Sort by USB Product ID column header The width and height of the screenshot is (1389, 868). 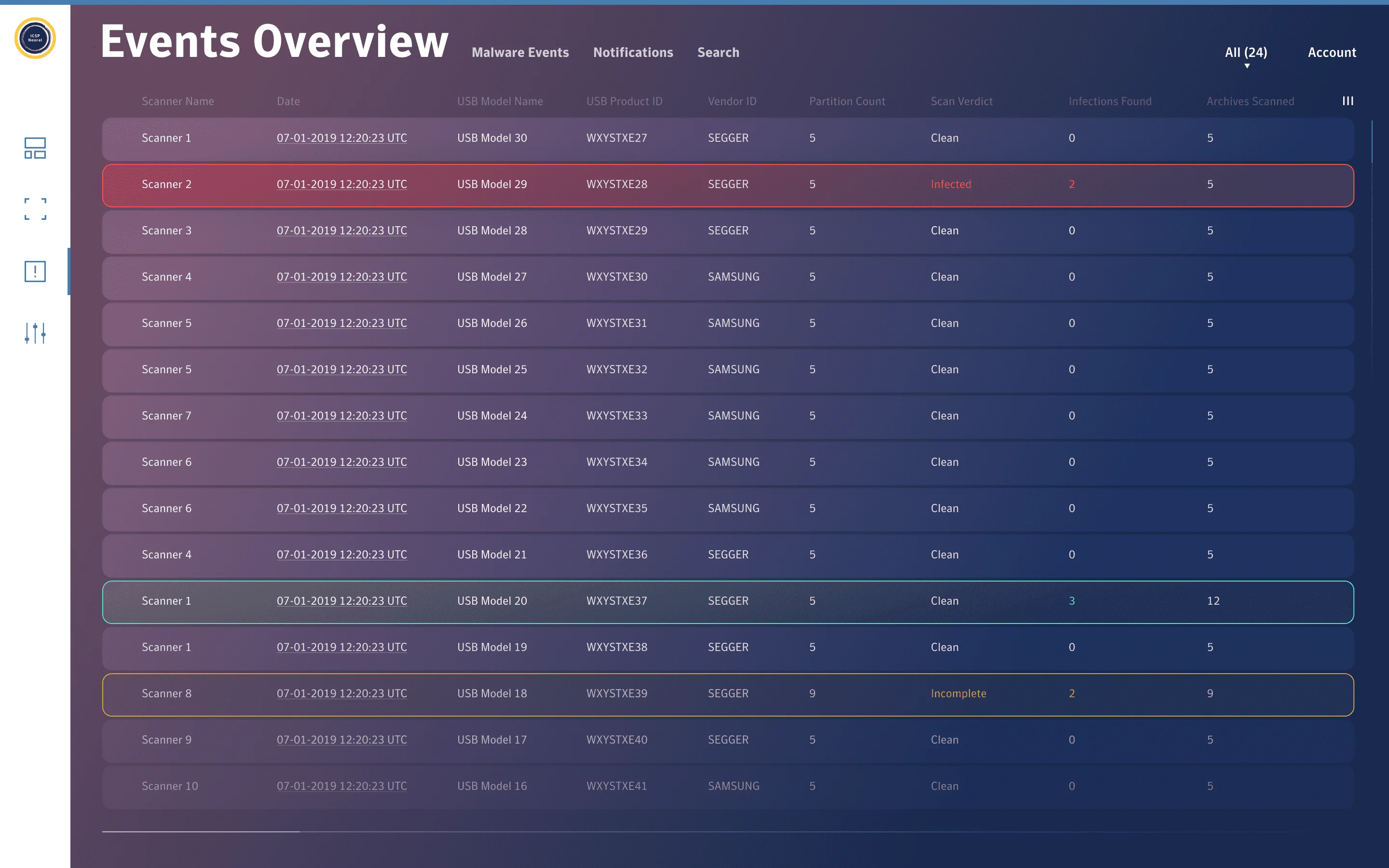[625, 101]
